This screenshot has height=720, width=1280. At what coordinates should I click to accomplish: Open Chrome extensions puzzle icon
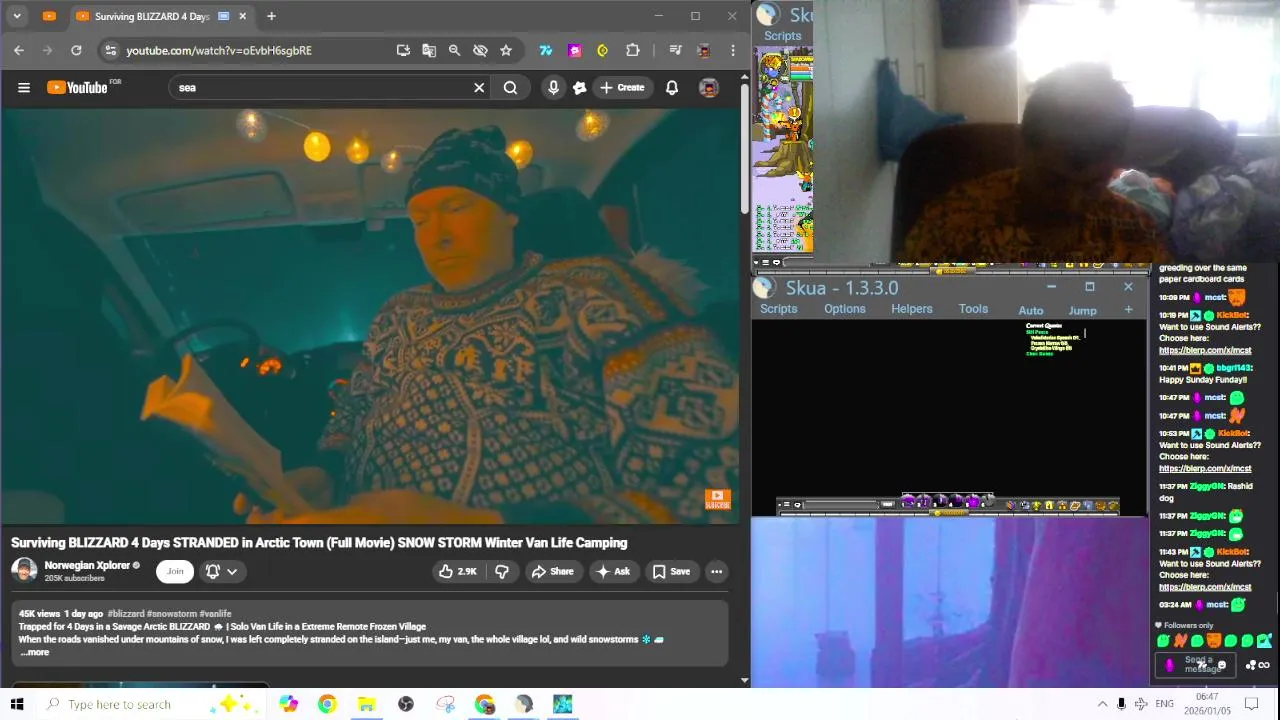click(632, 50)
